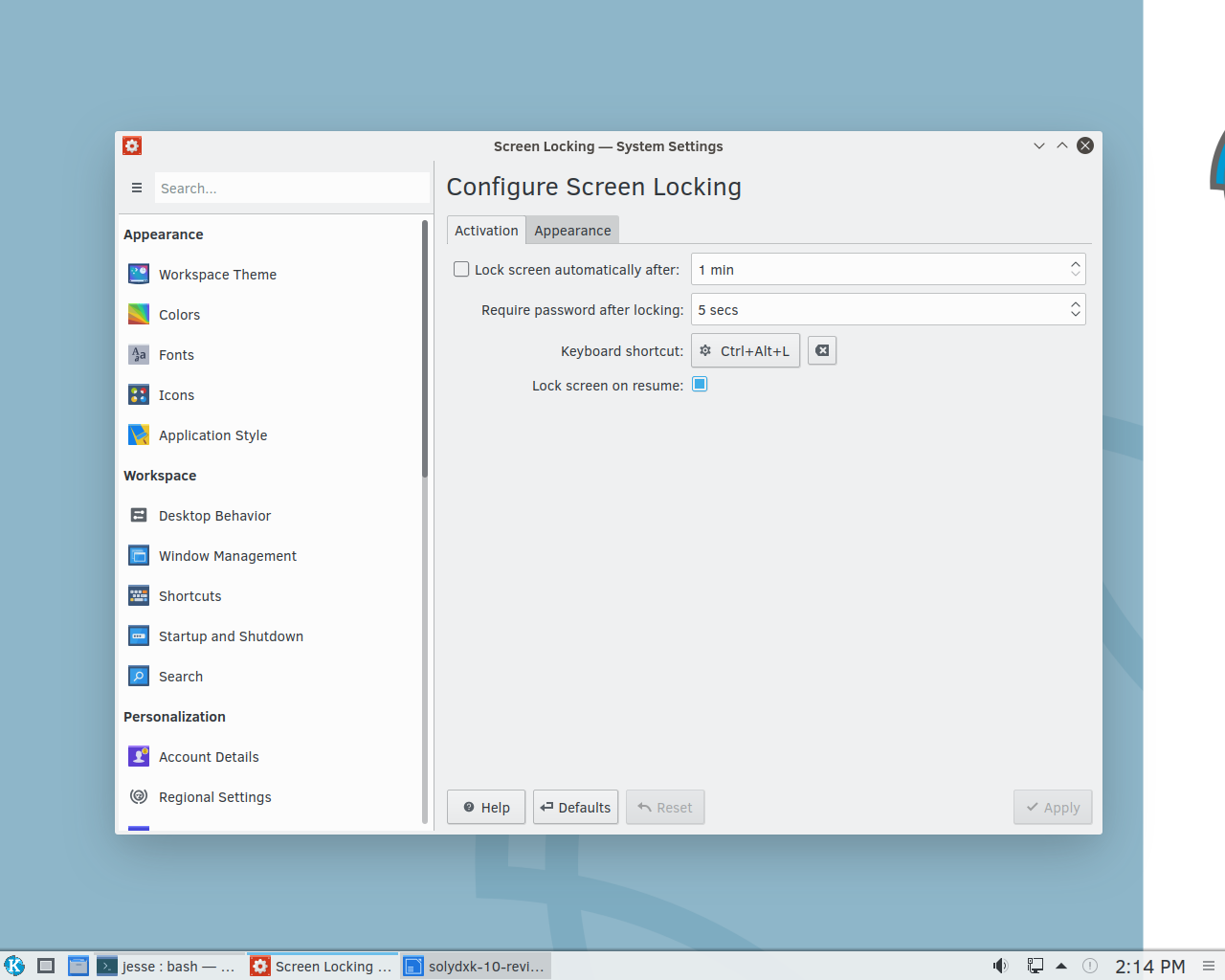Viewport: 1225px width, 980px height.
Task: Switch to solydxk-10-revi… task in taskbar
Action: pyautogui.click(x=476, y=966)
